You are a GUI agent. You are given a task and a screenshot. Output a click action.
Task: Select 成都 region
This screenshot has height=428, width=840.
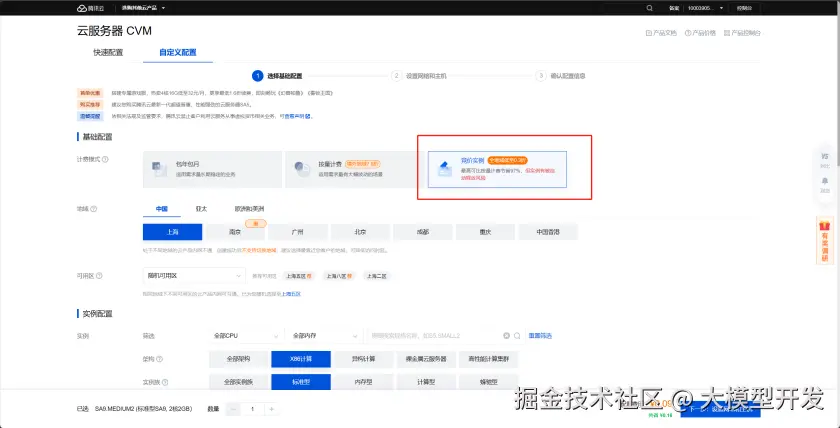coord(423,232)
